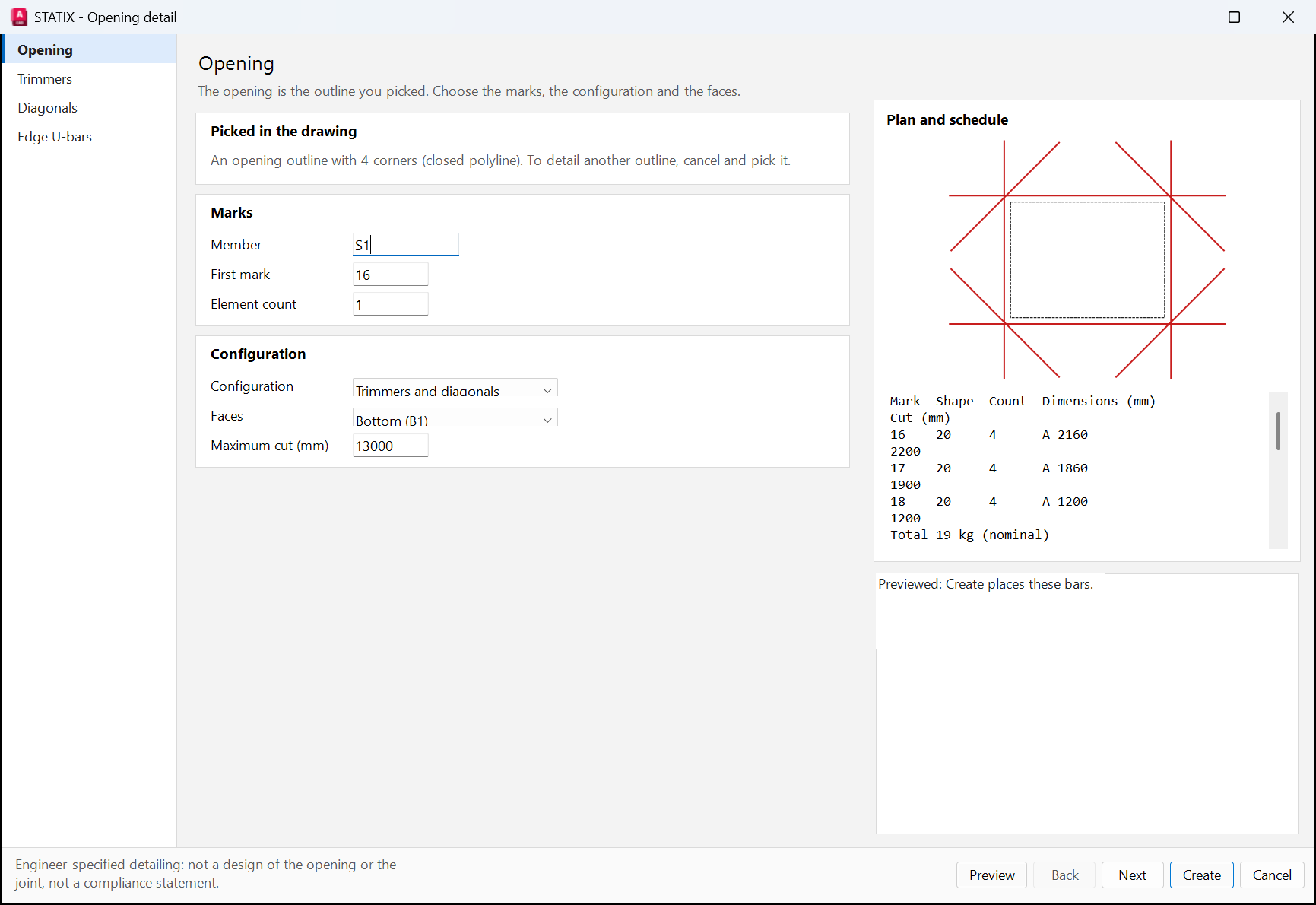The image size is (1316, 905).
Task: Go to the Diagonals page
Action: pyautogui.click(x=89, y=108)
